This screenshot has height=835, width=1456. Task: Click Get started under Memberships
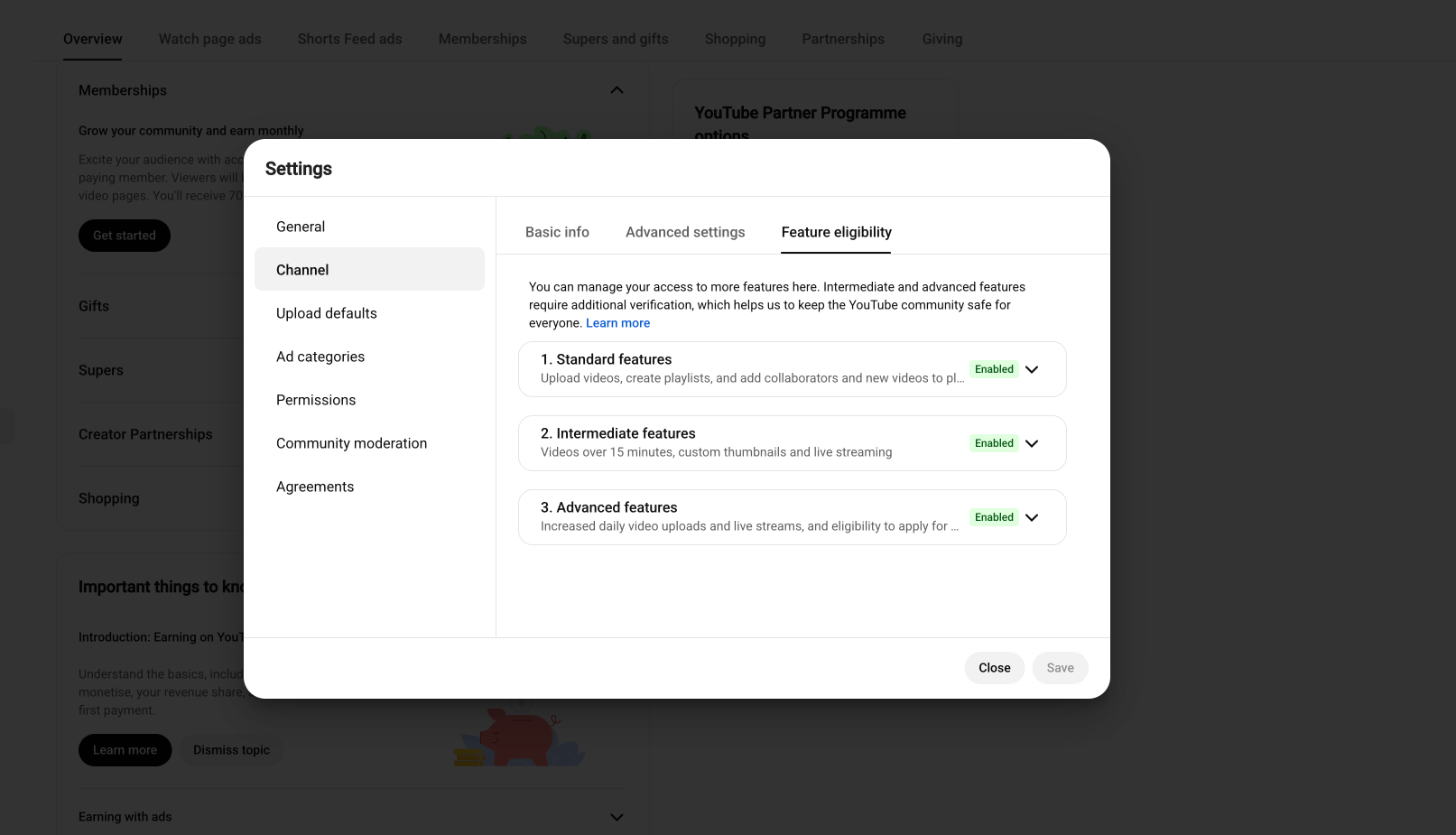pyautogui.click(x=125, y=236)
